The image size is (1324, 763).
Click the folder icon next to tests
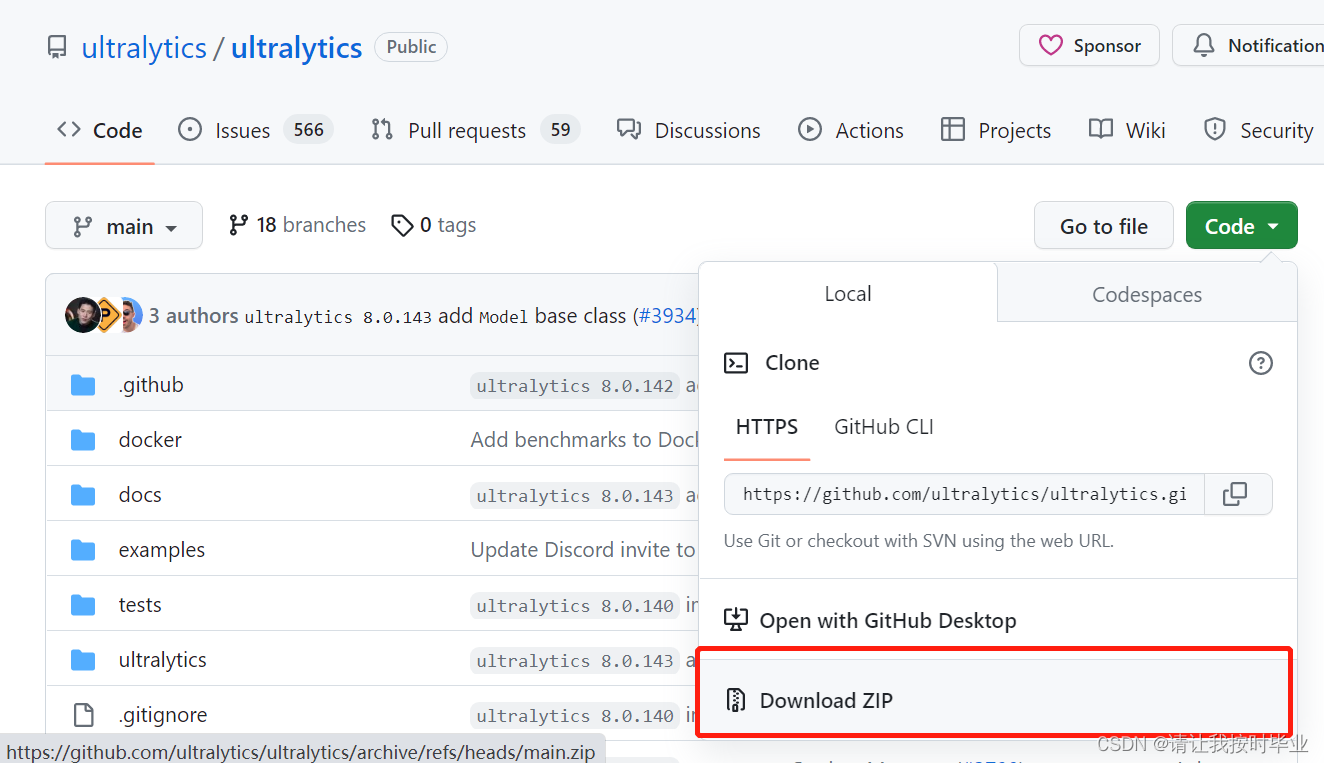pyautogui.click(x=83, y=605)
